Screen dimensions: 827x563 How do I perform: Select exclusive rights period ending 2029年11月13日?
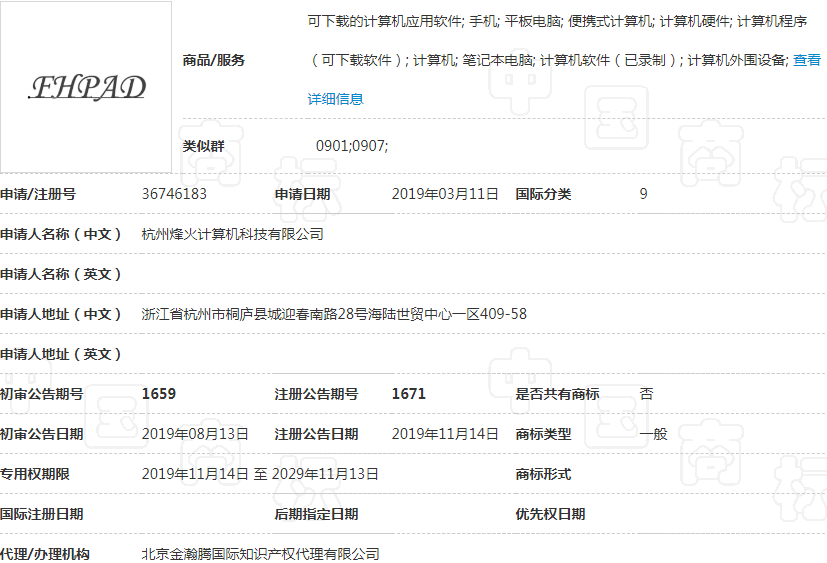coord(260,474)
